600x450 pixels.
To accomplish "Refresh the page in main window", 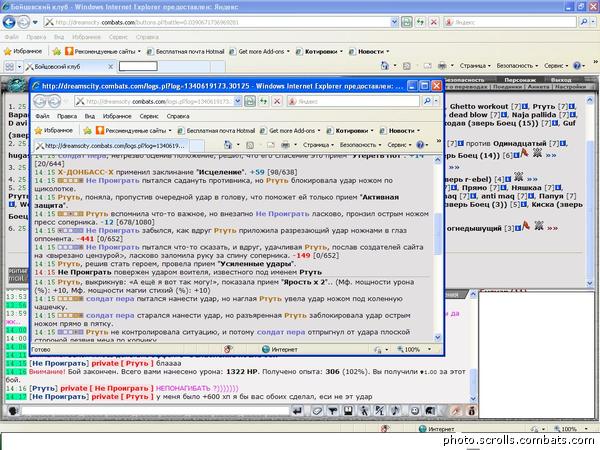I will (420, 22).
